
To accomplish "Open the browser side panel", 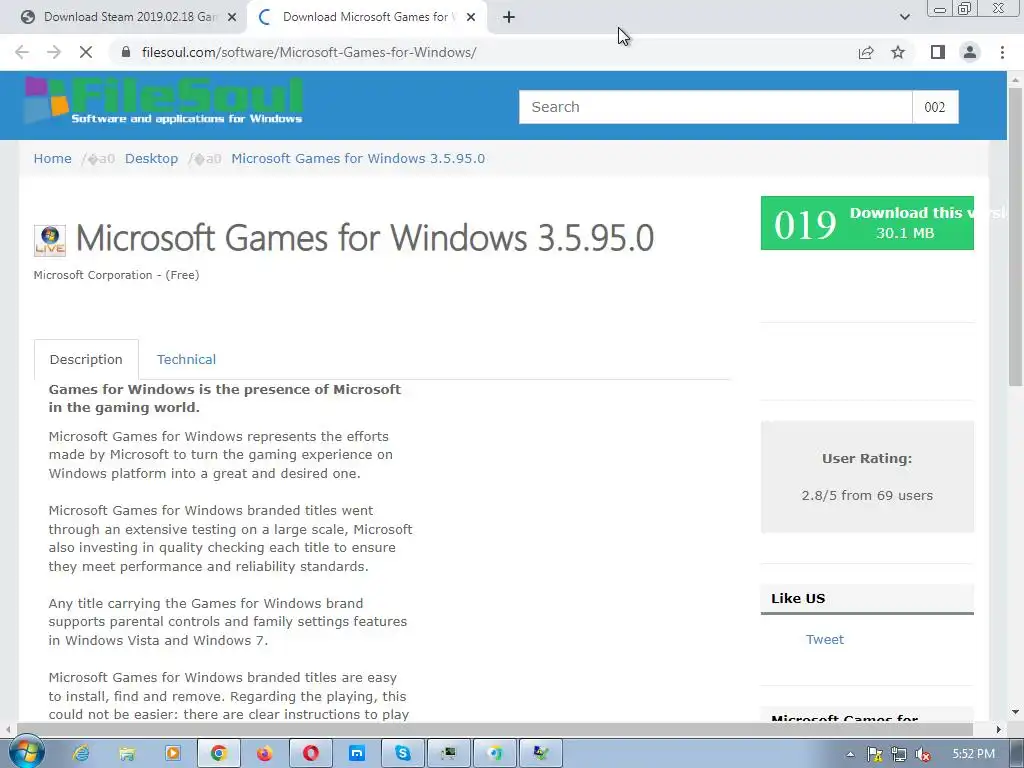I will 938,52.
